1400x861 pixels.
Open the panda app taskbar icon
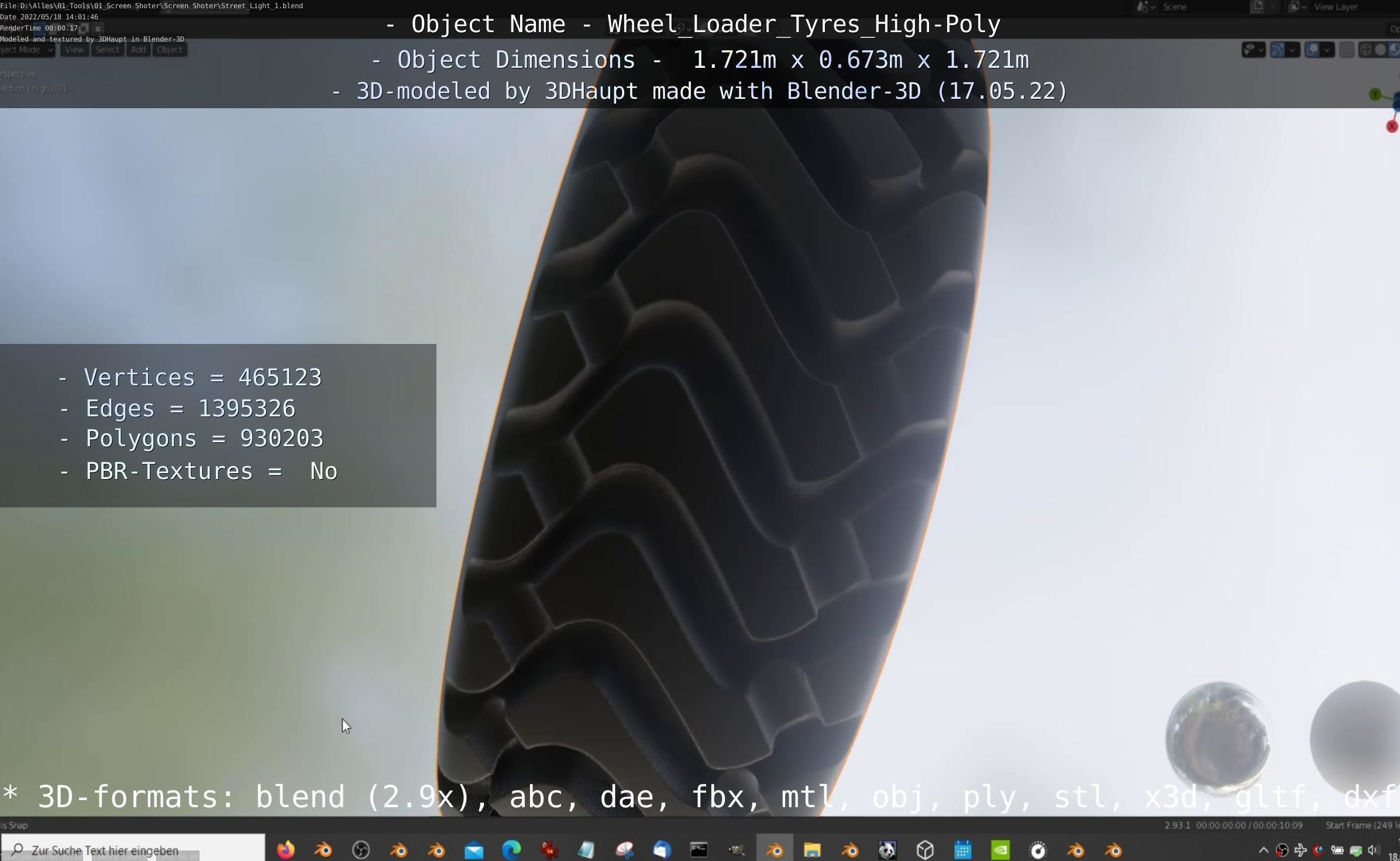tap(887, 849)
